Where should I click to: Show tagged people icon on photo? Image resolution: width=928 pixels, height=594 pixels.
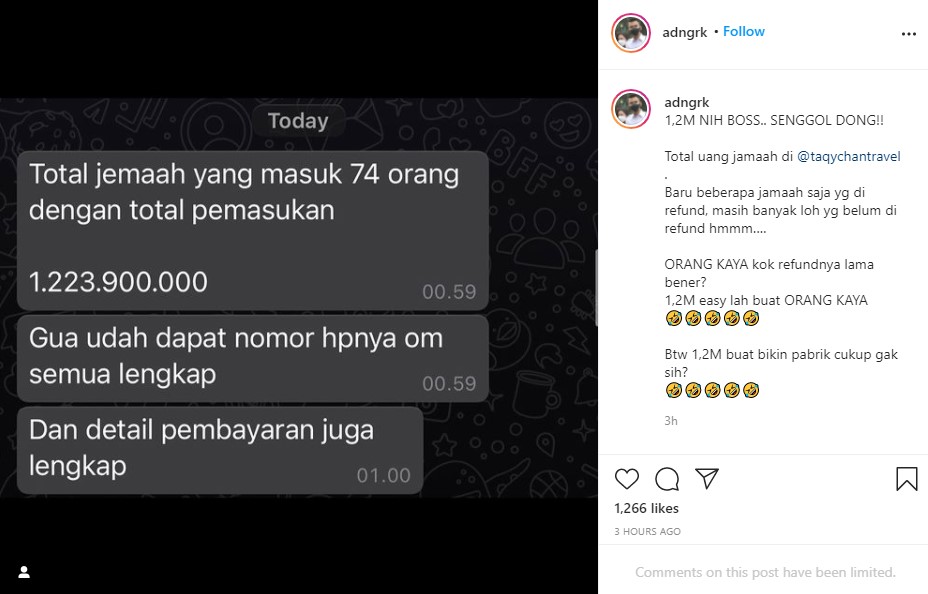(x=24, y=572)
